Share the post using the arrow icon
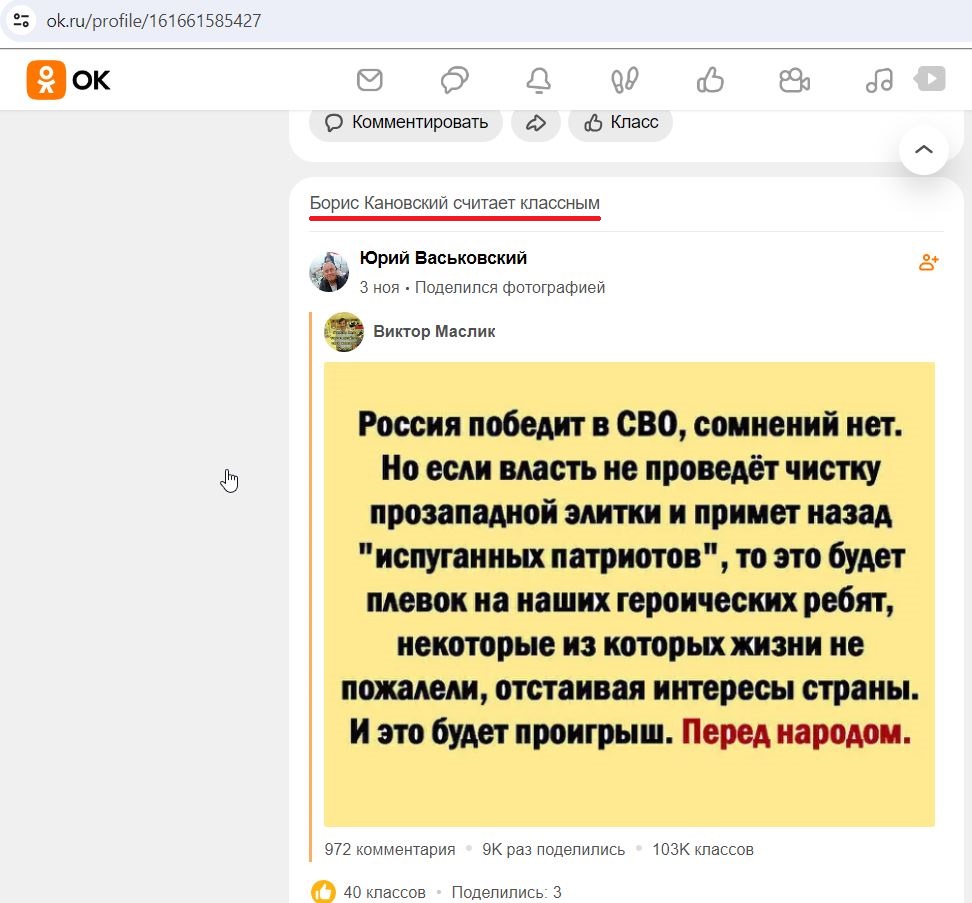The image size is (972, 903). tap(535, 122)
